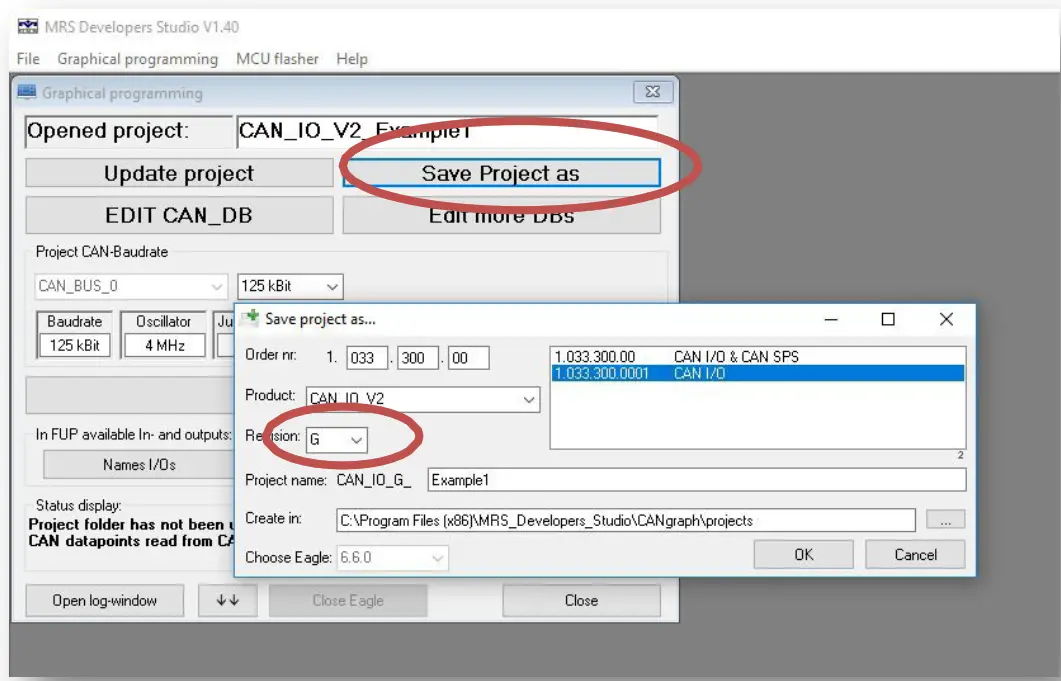1061x681 pixels.
Task: Minimize the Save project as dialog
Action: coord(831,320)
